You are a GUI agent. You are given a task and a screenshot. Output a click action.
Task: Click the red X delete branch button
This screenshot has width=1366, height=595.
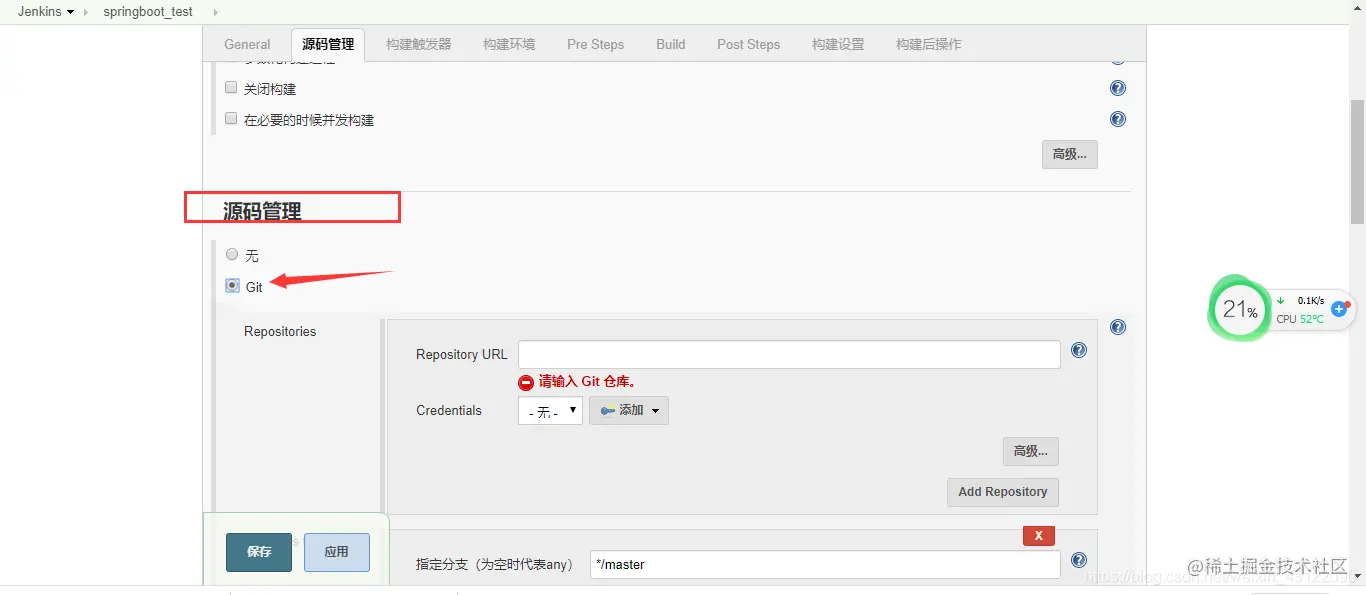point(1039,536)
